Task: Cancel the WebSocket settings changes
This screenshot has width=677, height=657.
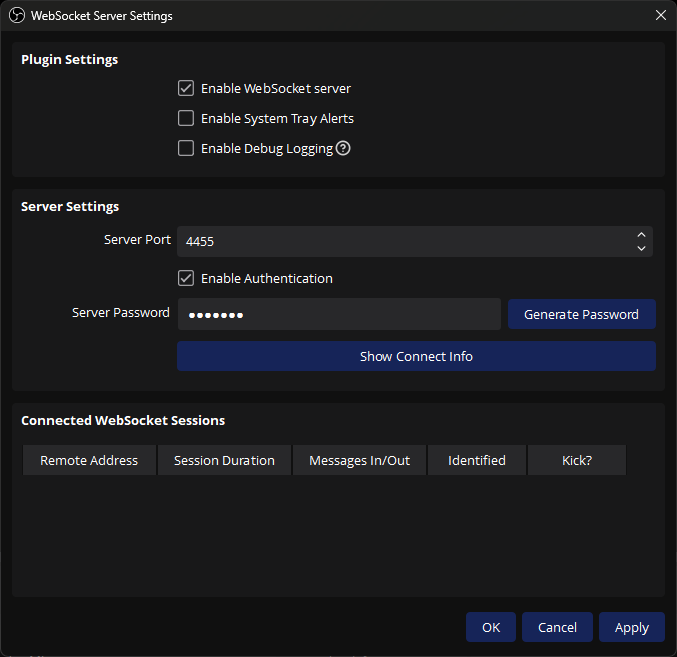Action: click(557, 627)
